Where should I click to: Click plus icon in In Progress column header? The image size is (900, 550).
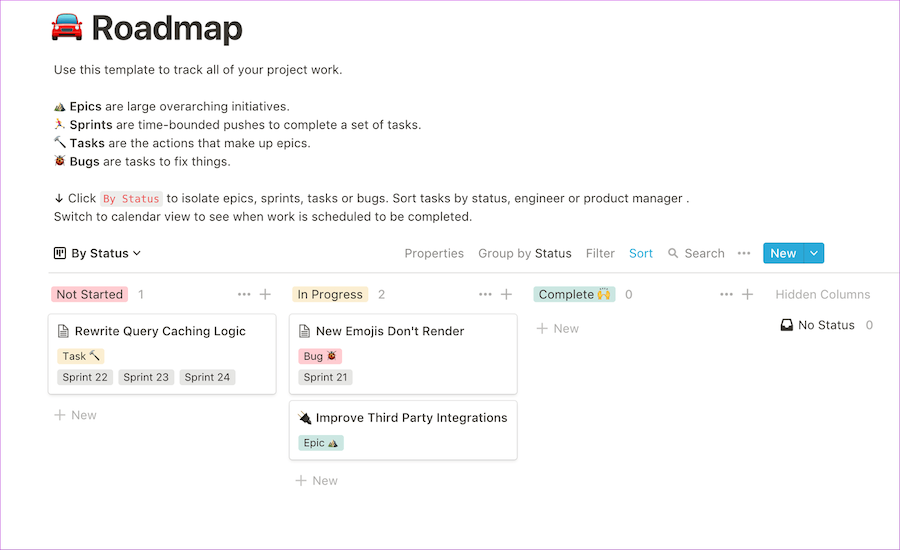(x=506, y=294)
